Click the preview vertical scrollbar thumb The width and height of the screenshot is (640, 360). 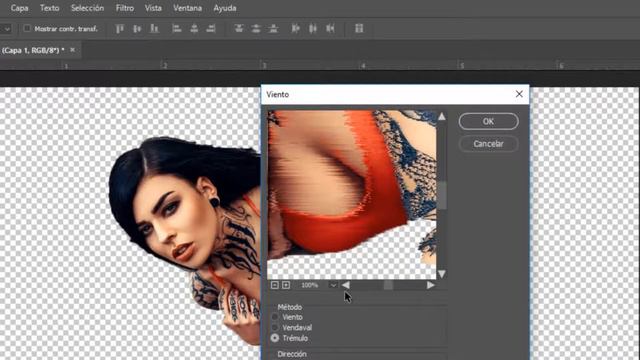point(442,195)
